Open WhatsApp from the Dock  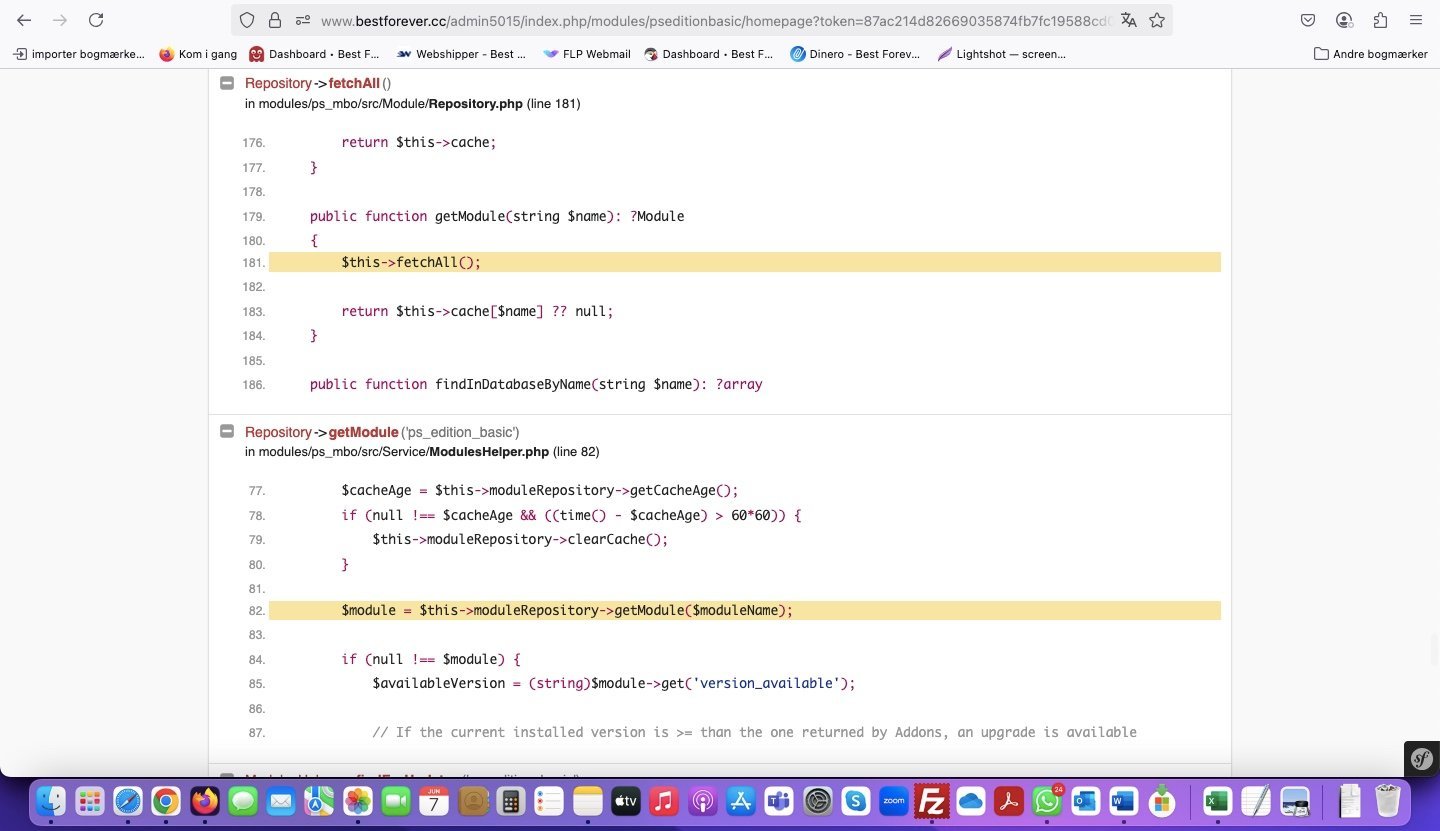coord(1047,802)
